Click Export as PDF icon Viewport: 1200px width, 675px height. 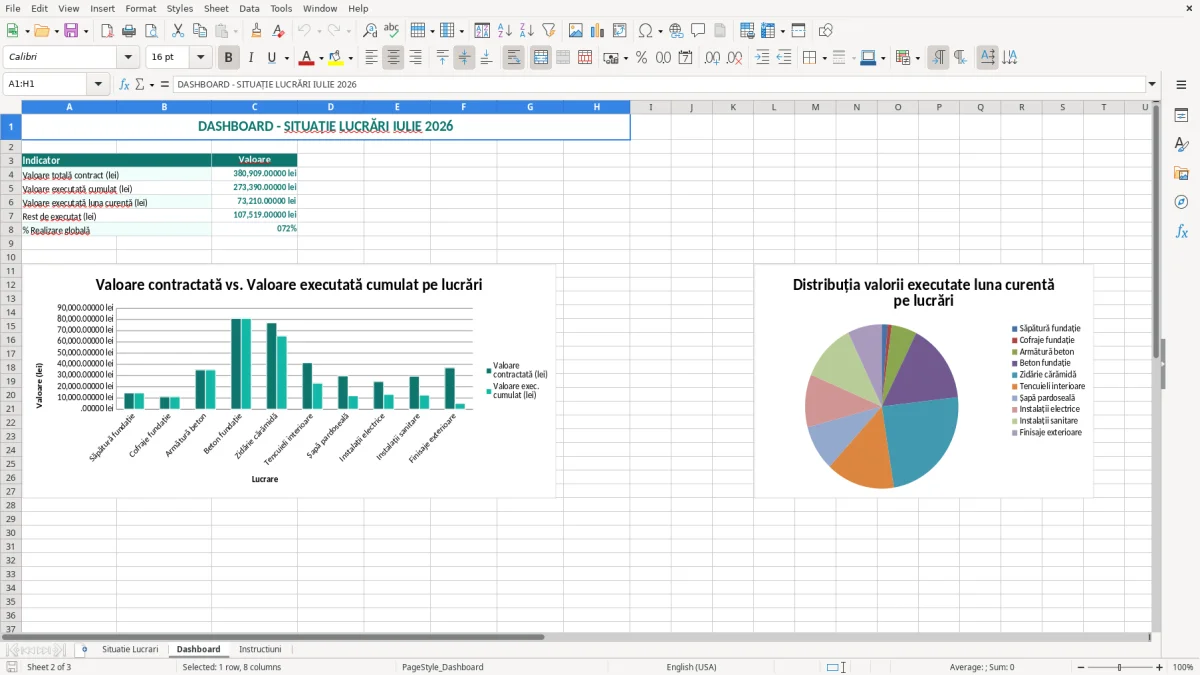(106, 31)
